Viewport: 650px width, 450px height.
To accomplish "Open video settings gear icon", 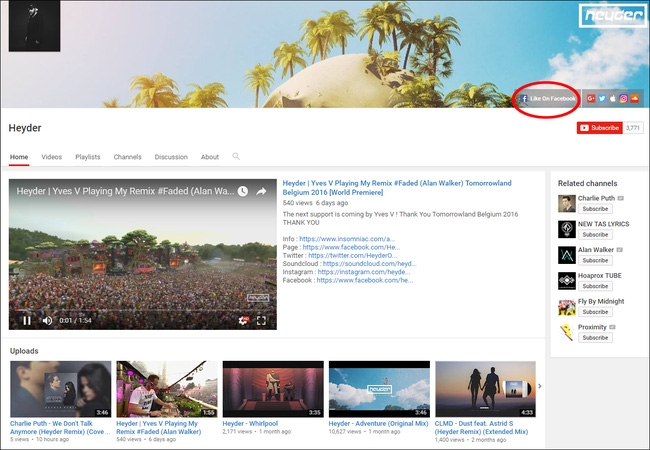I will point(243,320).
